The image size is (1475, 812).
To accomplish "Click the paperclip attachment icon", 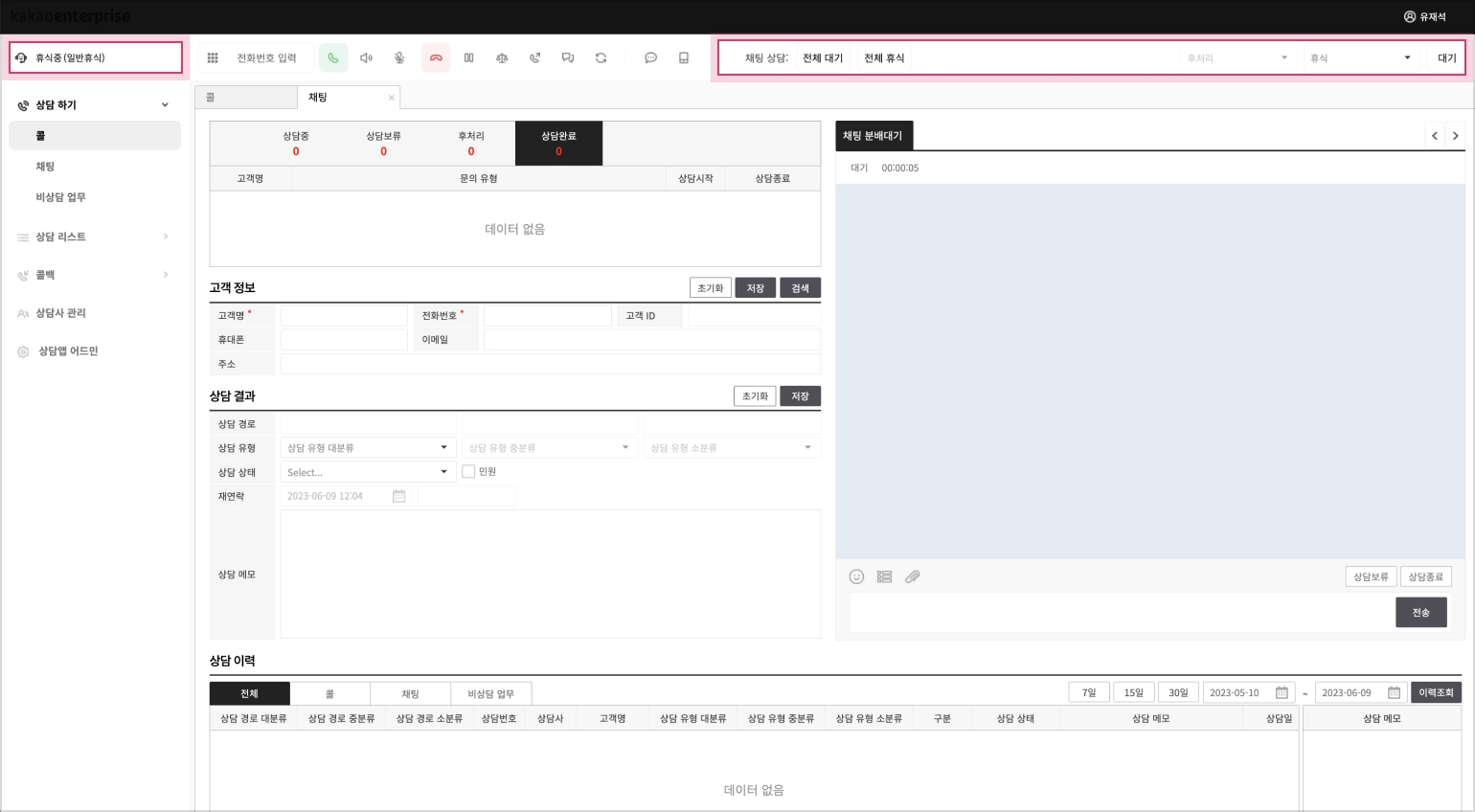I will coord(913,576).
